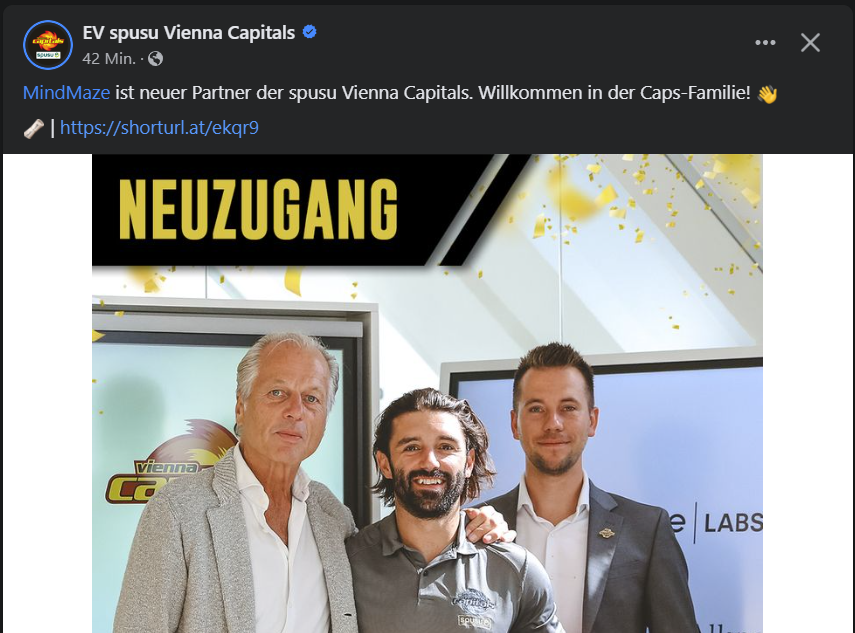Click the rolled newspaper emoji
The height and width of the screenshot is (633, 855).
pyautogui.click(x=34, y=129)
